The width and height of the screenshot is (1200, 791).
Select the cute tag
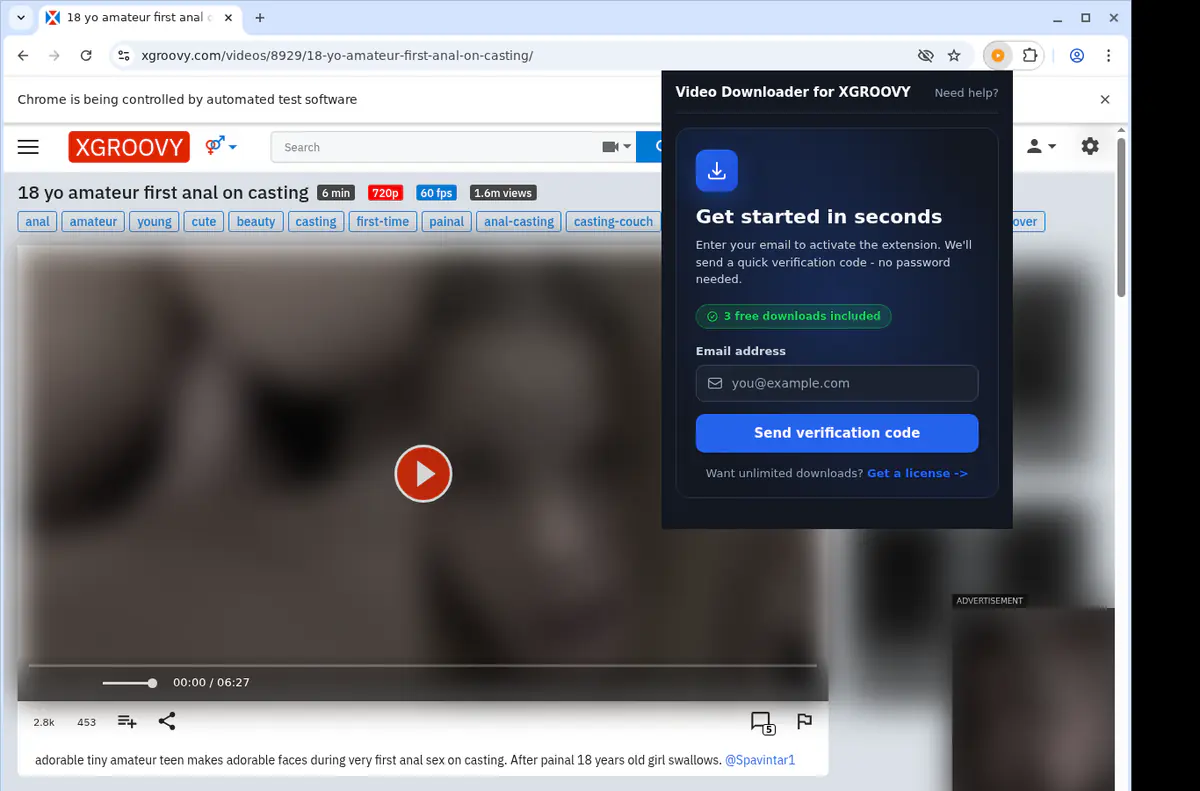[204, 222]
